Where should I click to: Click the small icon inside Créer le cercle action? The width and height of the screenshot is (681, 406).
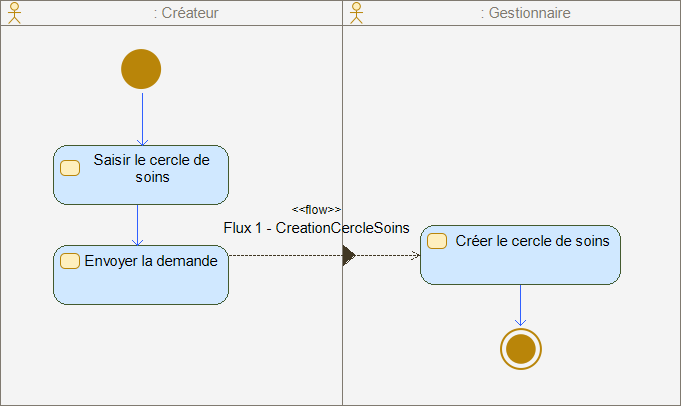click(x=437, y=242)
